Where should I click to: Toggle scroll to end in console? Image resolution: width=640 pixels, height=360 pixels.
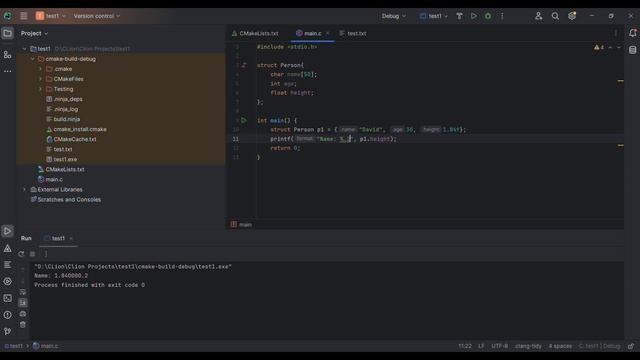(x=23, y=302)
